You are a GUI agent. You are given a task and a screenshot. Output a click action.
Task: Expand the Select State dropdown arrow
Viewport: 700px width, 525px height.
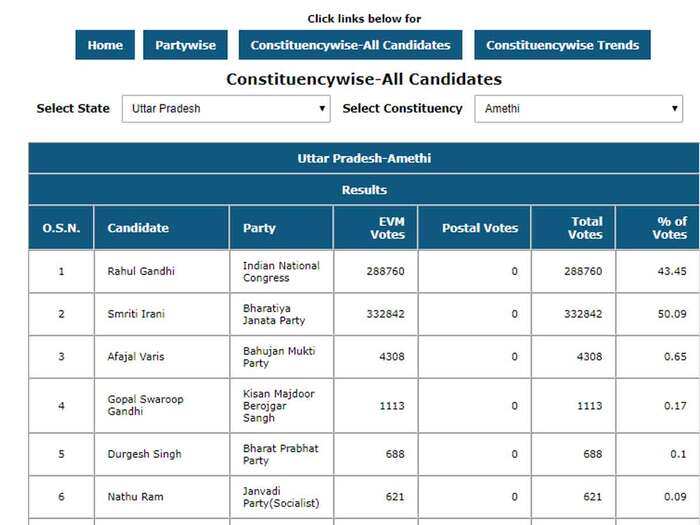pos(322,108)
